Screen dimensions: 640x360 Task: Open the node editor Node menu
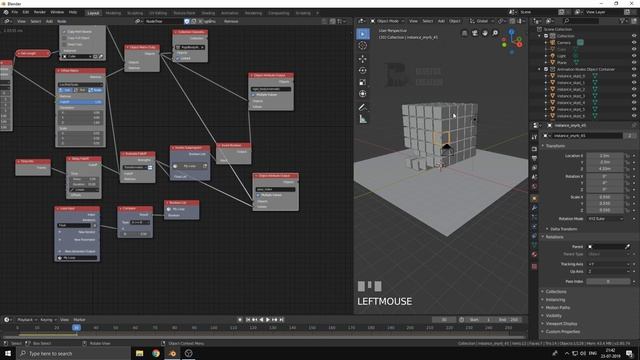coord(62,21)
